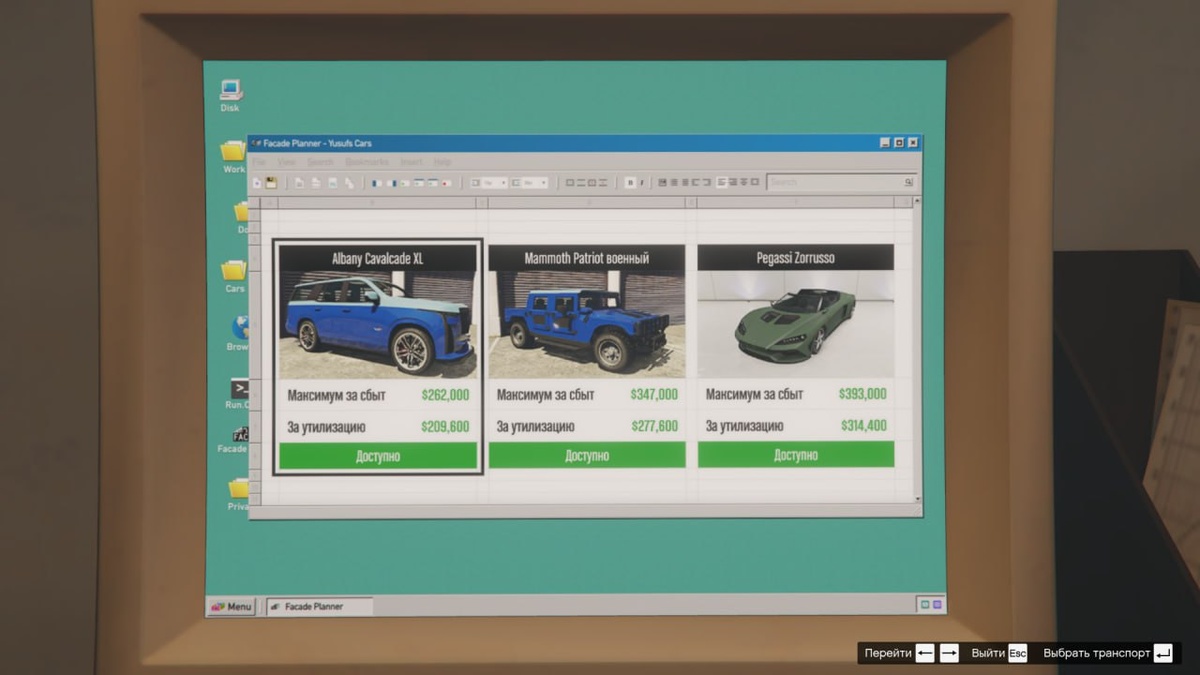This screenshot has width=1200, height=675.
Task: Click the scrollbar down arrow
Action: click(916, 497)
